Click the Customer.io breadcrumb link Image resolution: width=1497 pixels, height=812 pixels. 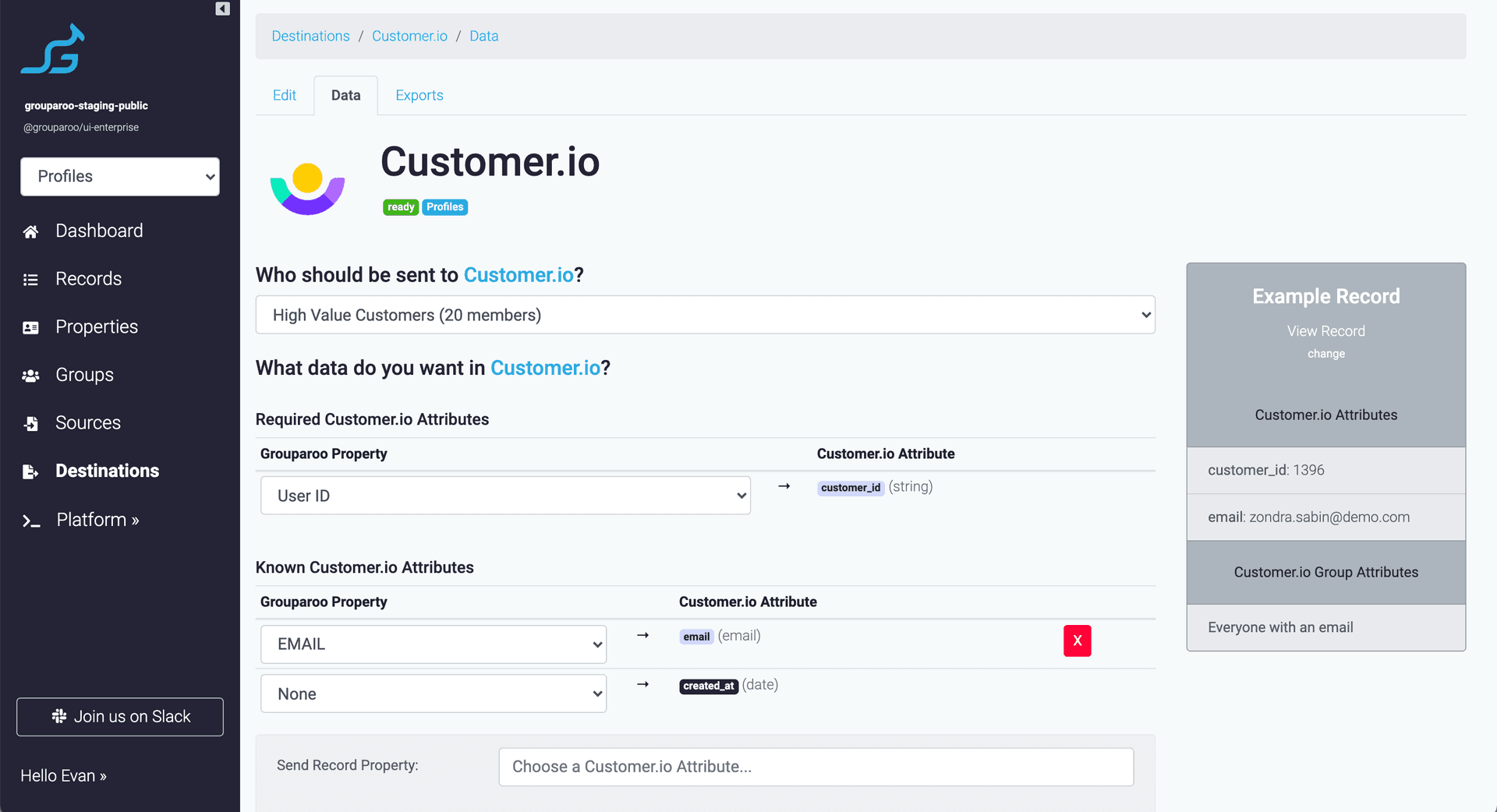pyautogui.click(x=409, y=36)
